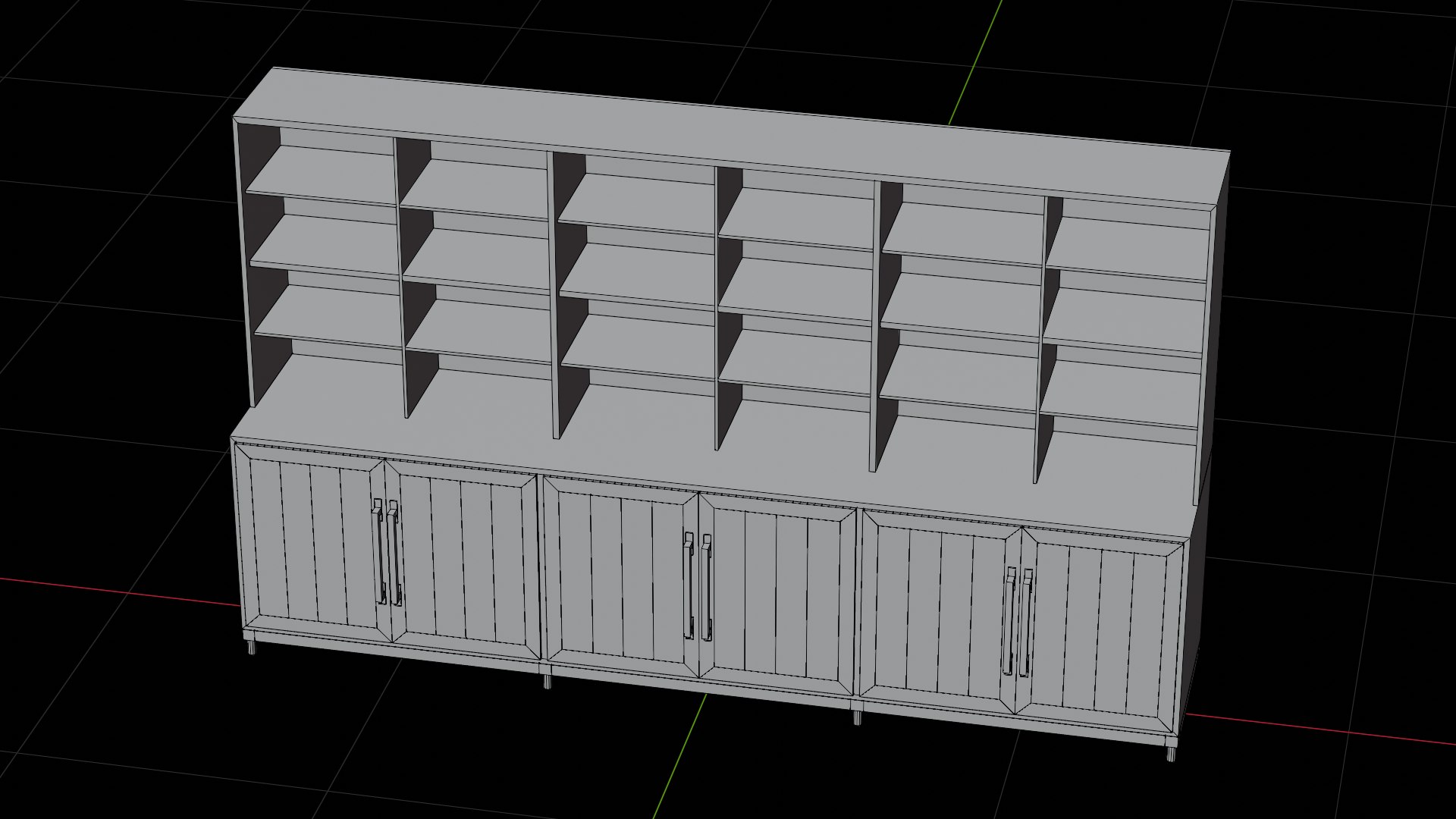
Task: Click the left outer side panel of the hutch
Action: (244, 265)
